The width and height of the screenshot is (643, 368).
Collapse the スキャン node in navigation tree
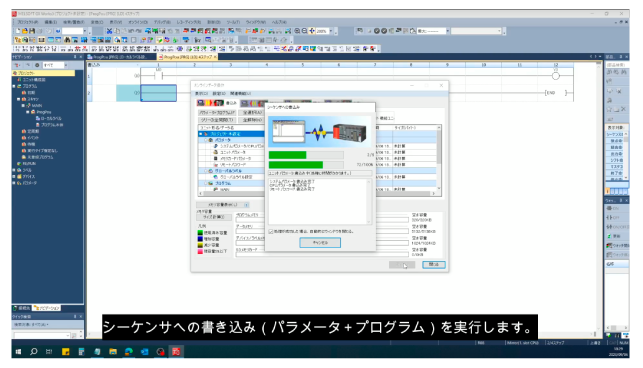(x=18, y=99)
